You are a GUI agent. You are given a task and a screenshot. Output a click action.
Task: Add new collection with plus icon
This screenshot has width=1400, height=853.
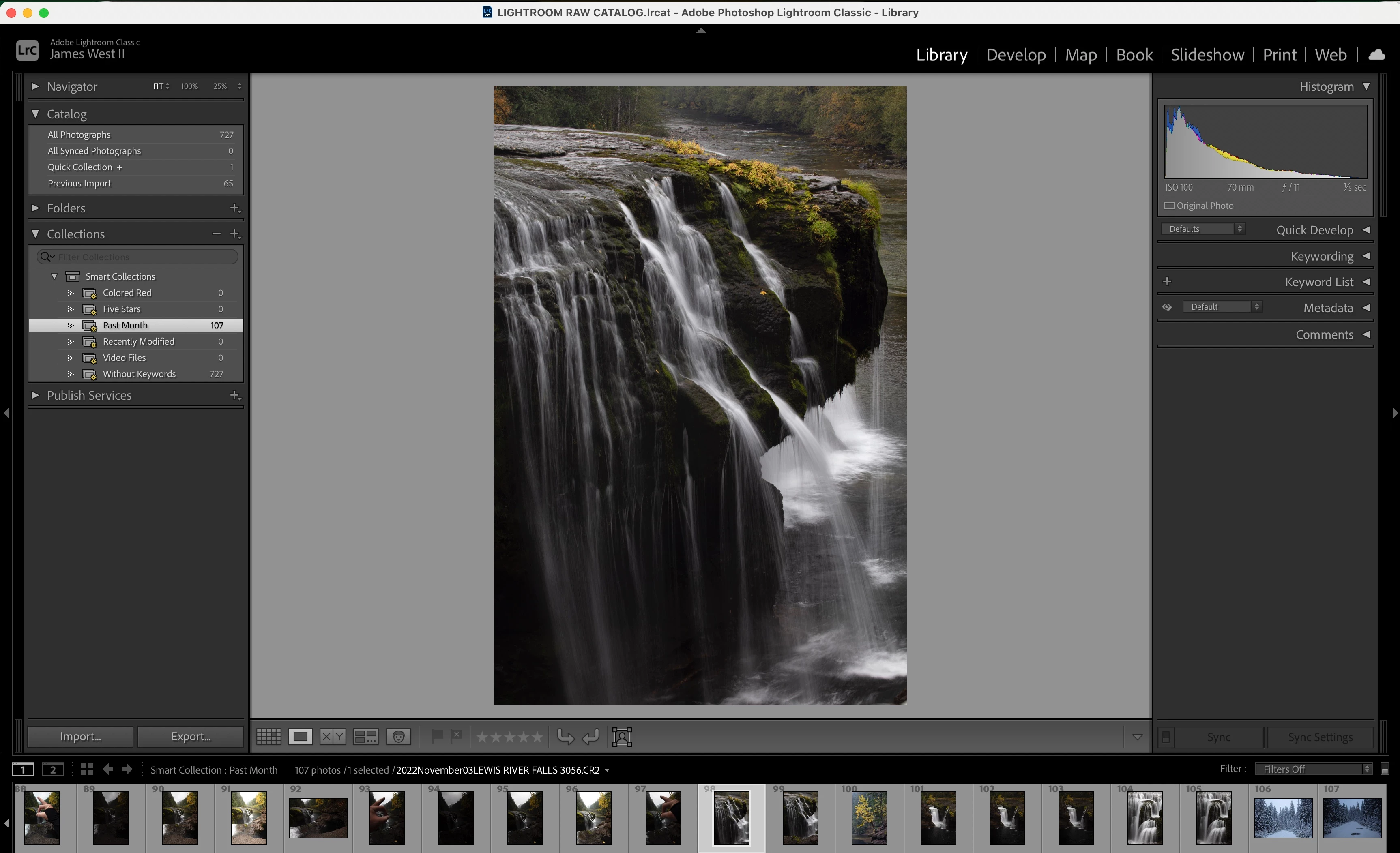[235, 234]
